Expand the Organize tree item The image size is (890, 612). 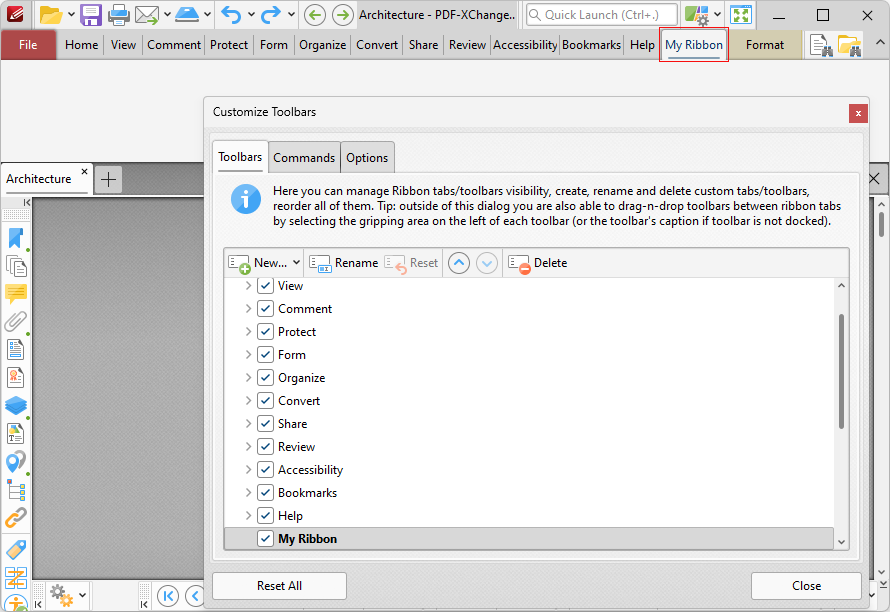click(248, 378)
